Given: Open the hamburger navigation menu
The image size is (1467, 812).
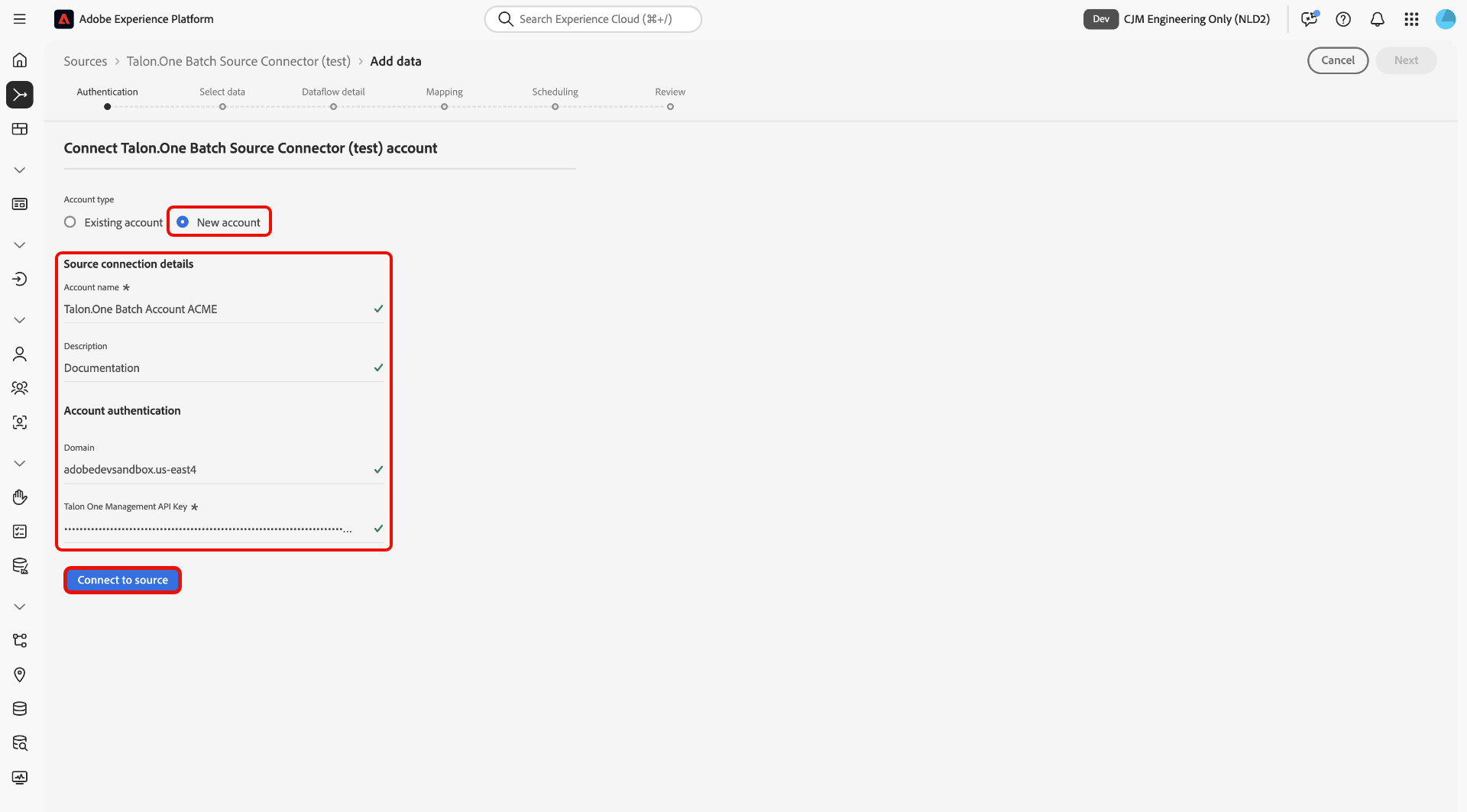Looking at the screenshot, I should (x=20, y=19).
